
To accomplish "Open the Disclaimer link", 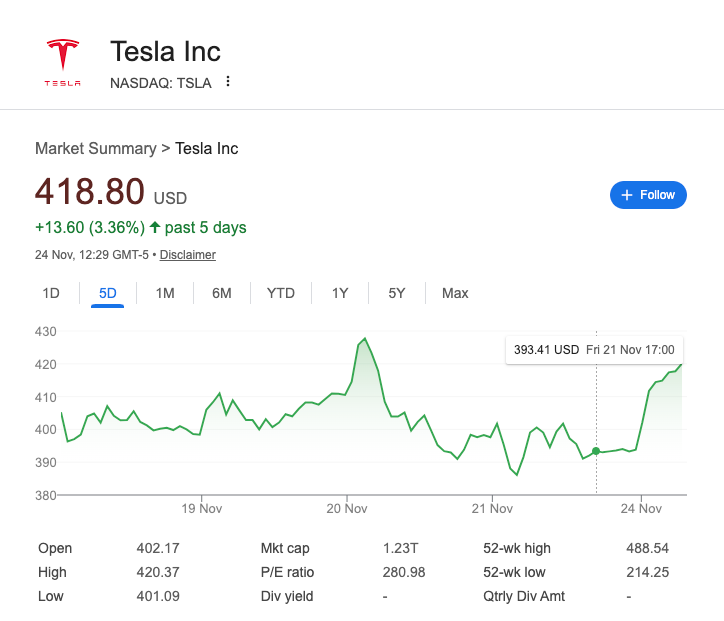I will click(x=187, y=255).
